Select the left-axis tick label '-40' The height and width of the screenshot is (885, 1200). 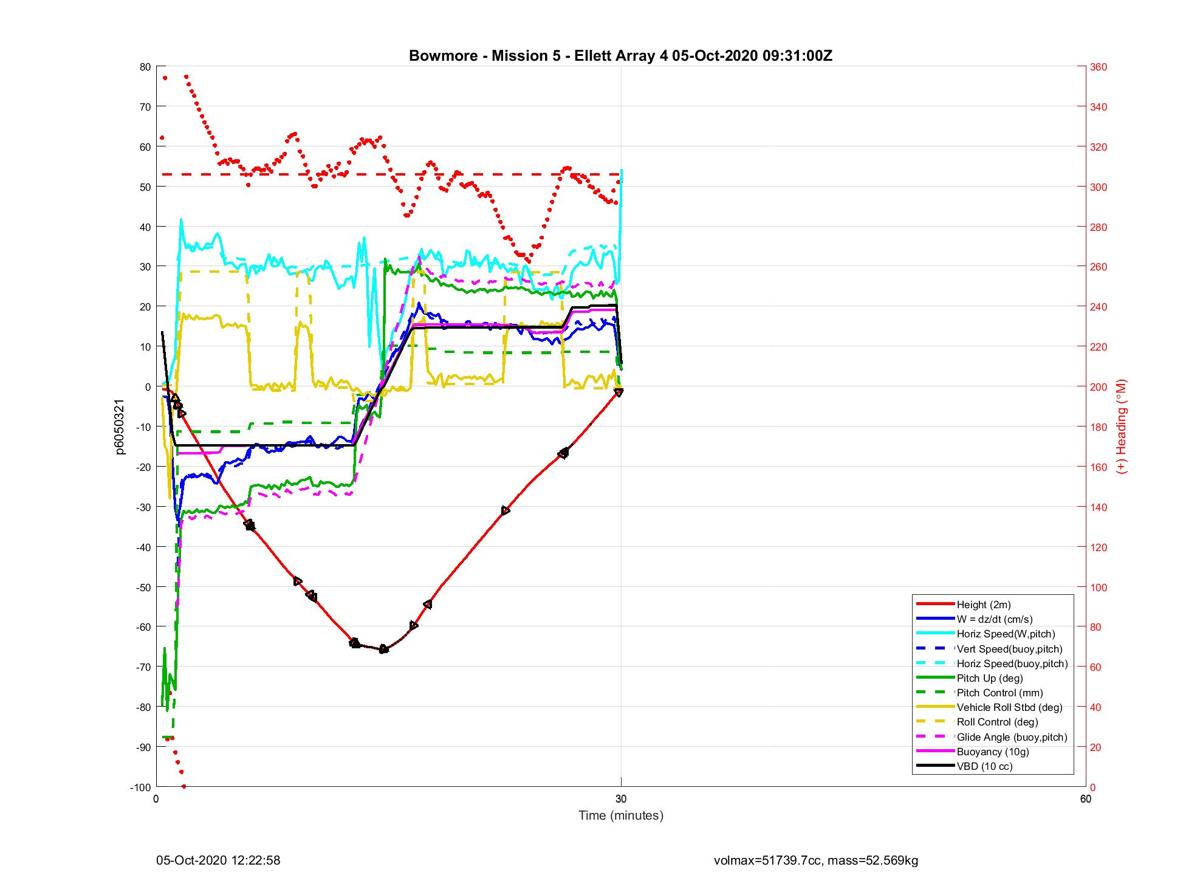point(144,547)
